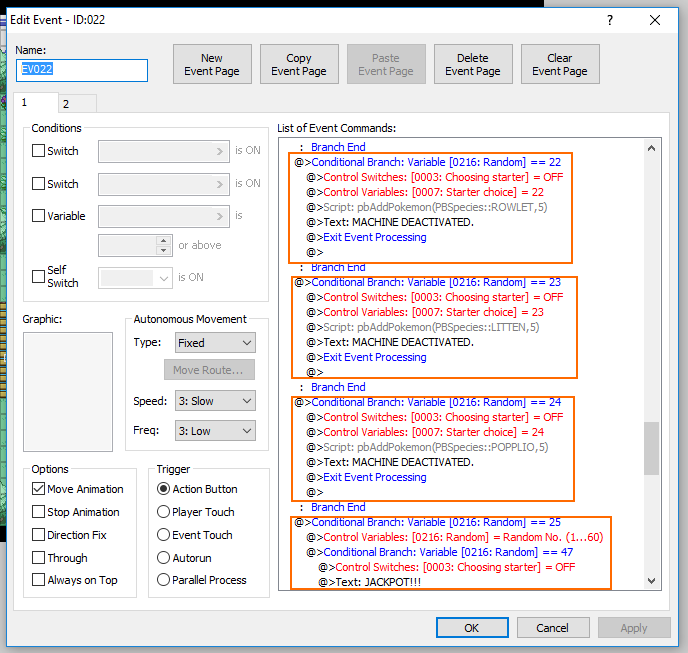The width and height of the screenshot is (688, 653).
Task: Select the 'Random] == 24' conditional branch line
Action: tap(428, 402)
